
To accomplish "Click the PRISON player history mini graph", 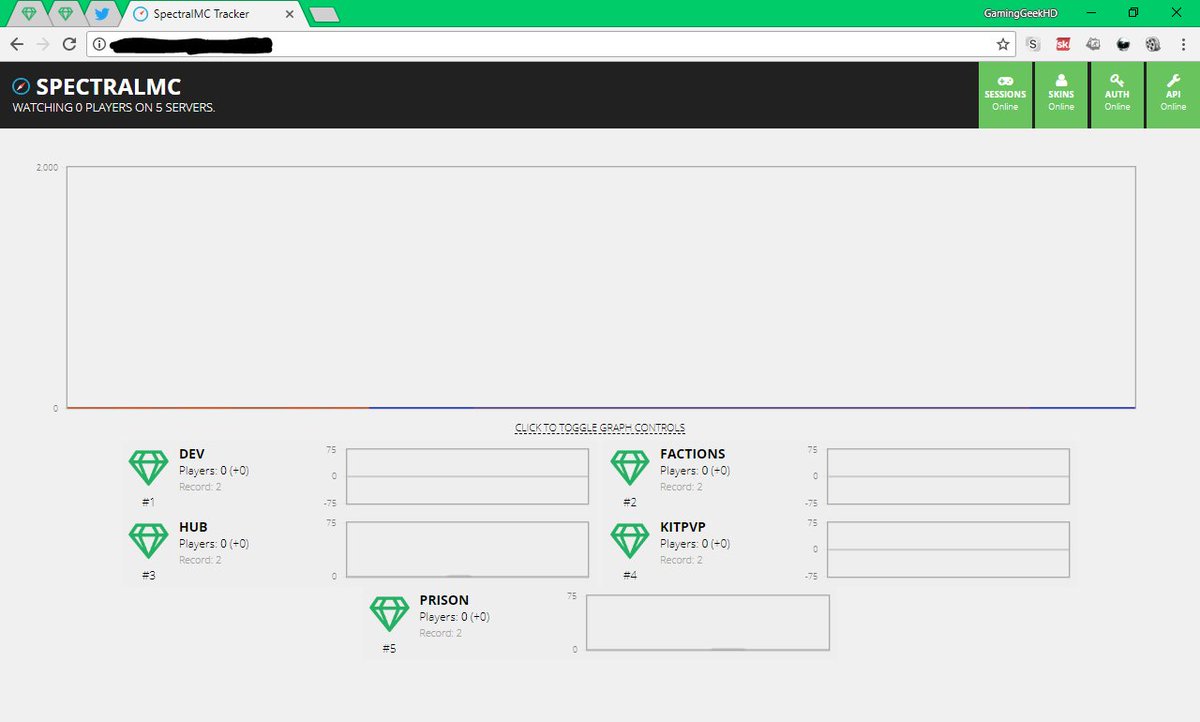I will 708,623.
